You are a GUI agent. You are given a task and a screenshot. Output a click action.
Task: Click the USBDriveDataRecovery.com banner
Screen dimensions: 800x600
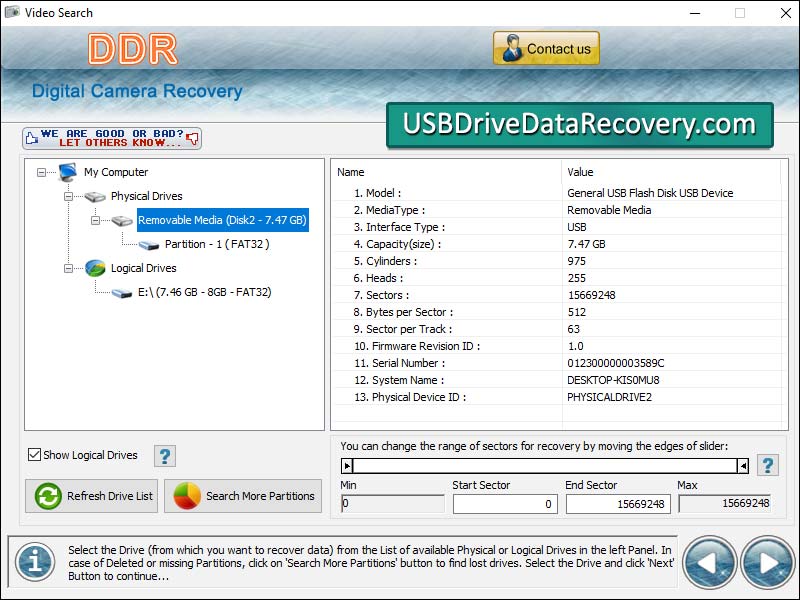point(580,123)
